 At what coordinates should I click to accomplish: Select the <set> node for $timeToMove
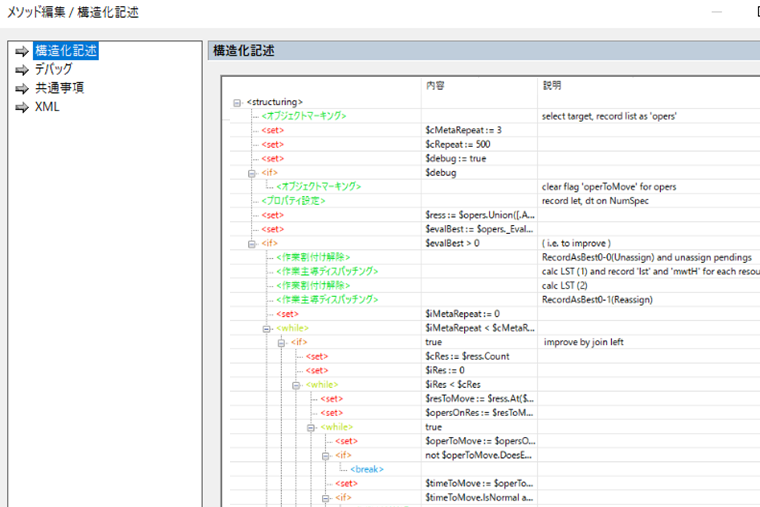[x=347, y=483]
